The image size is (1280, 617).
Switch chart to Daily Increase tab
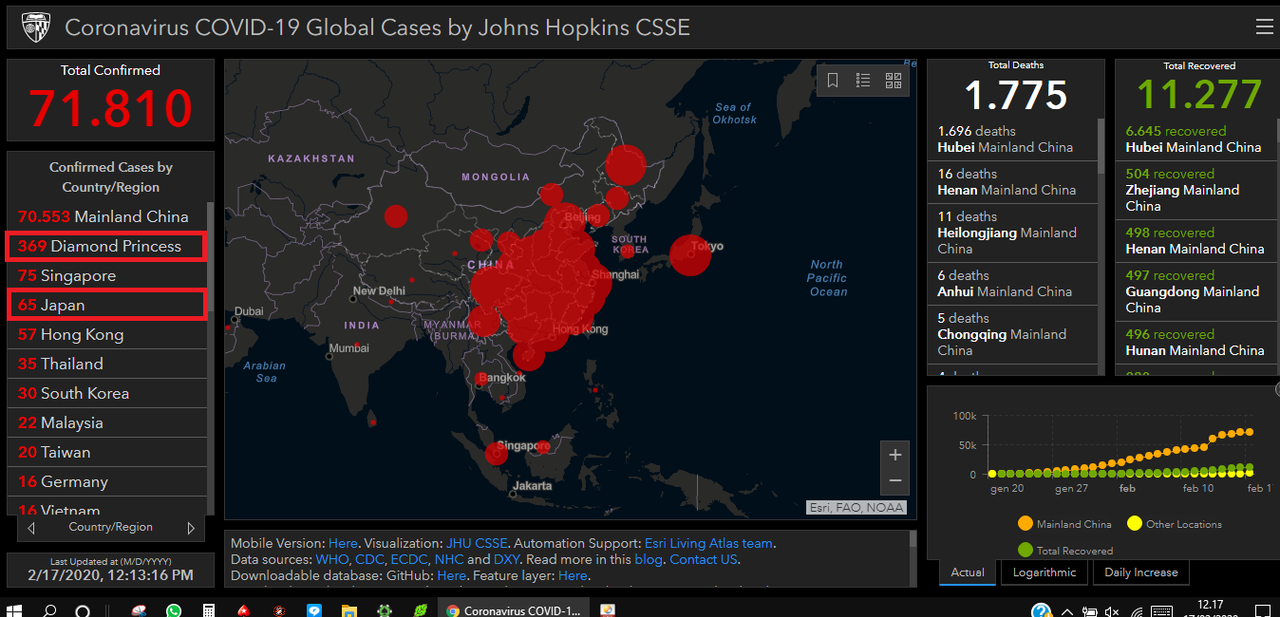pos(1141,572)
